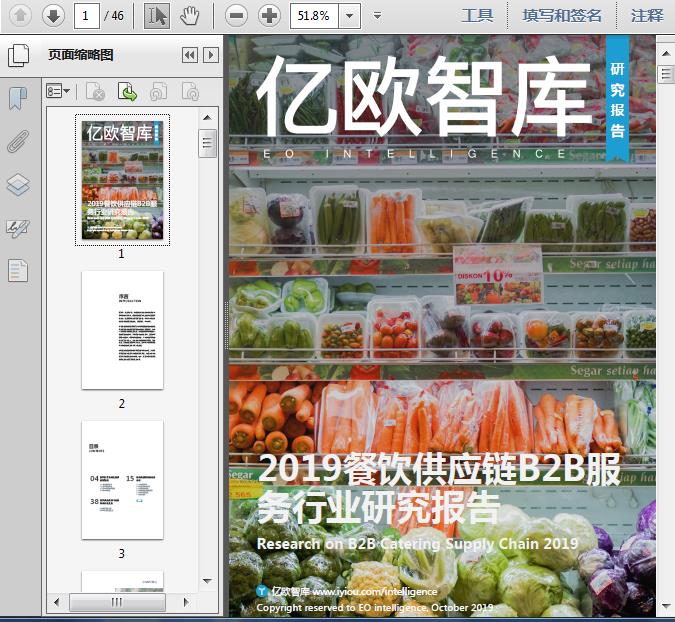Screen dimensions: 675x622
Task: Click 'Research on B2B Catering Supply Chain 2019'
Action: pyautogui.click(x=417, y=544)
